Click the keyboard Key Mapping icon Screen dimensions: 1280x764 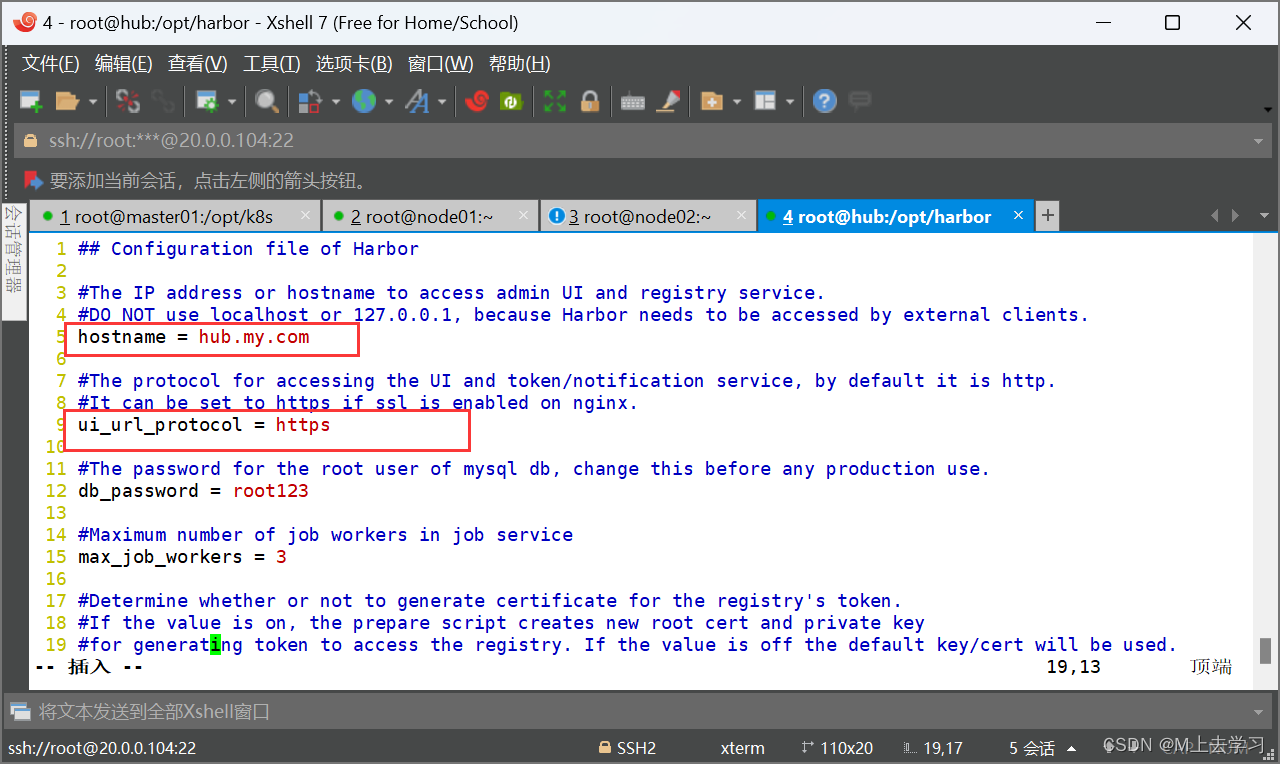pyautogui.click(x=633, y=101)
